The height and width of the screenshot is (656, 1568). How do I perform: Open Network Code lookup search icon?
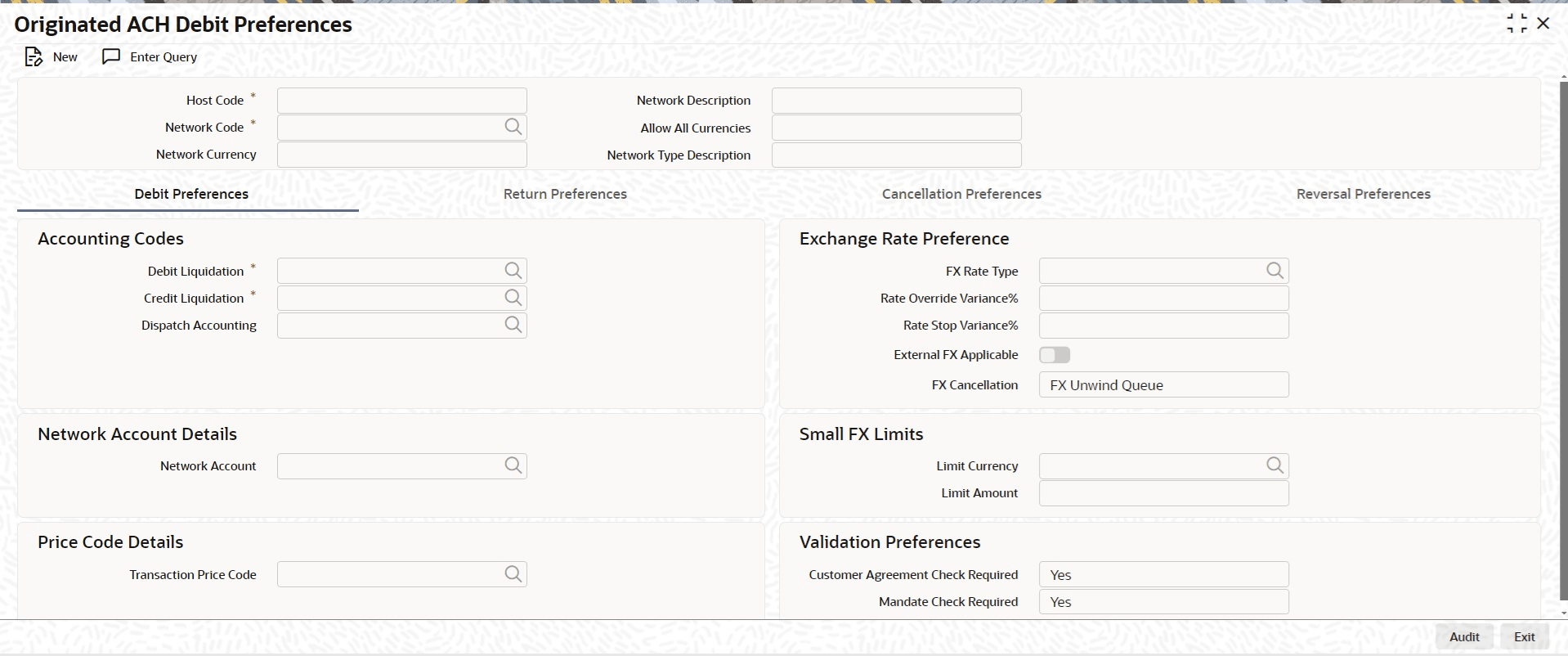click(513, 127)
